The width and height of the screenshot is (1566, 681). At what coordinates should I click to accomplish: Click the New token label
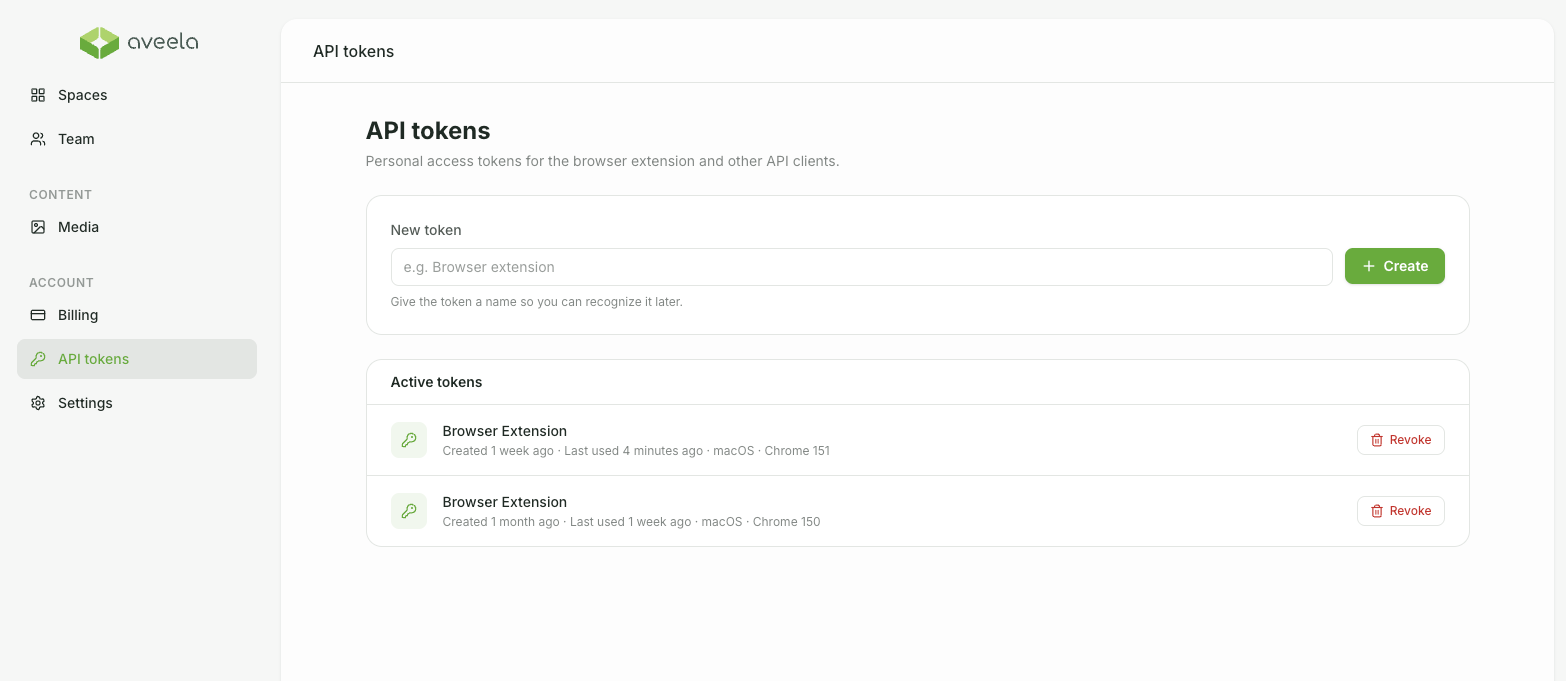426,230
